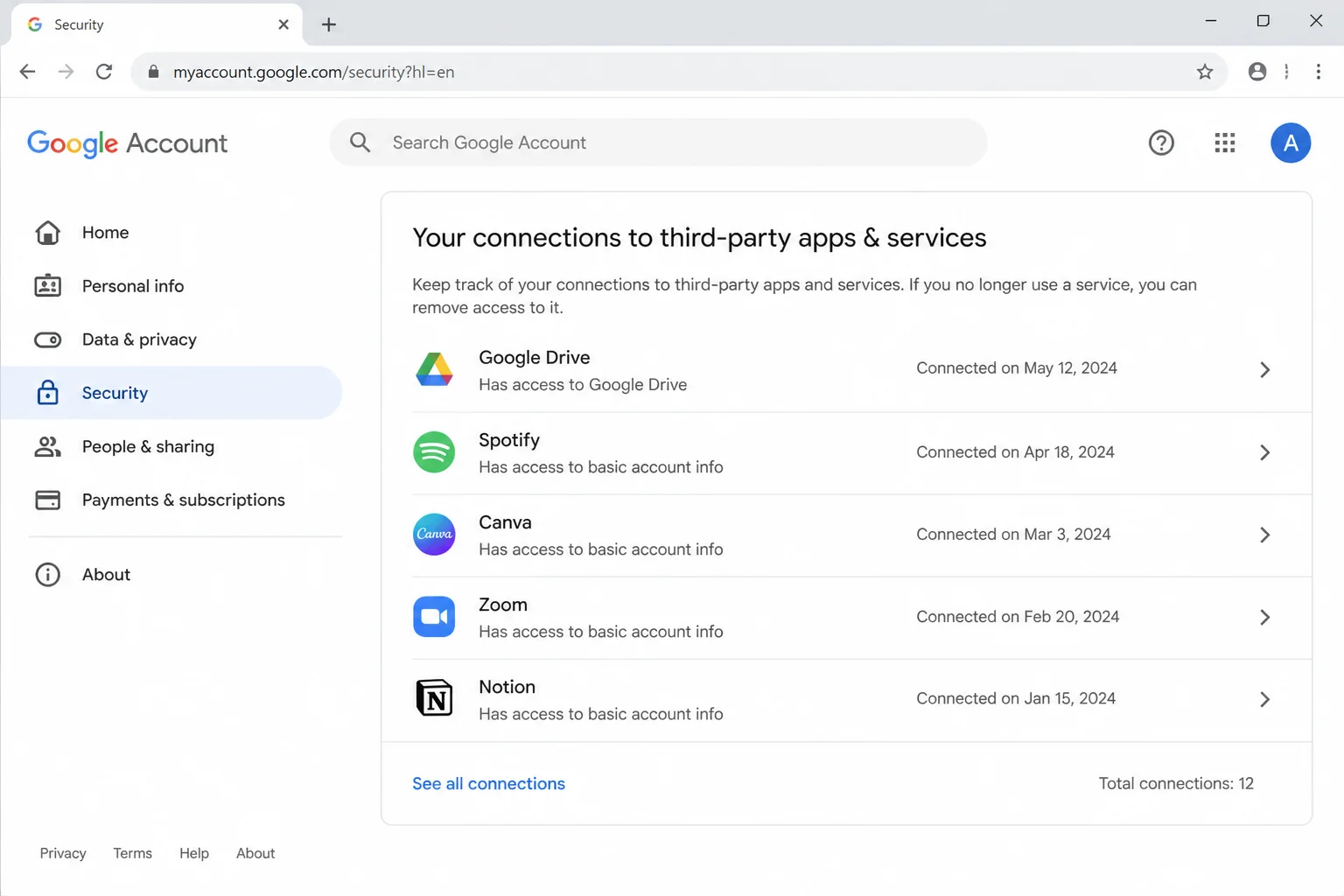
Task: Expand the Zoom connection chevron
Action: pos(1264,617)
